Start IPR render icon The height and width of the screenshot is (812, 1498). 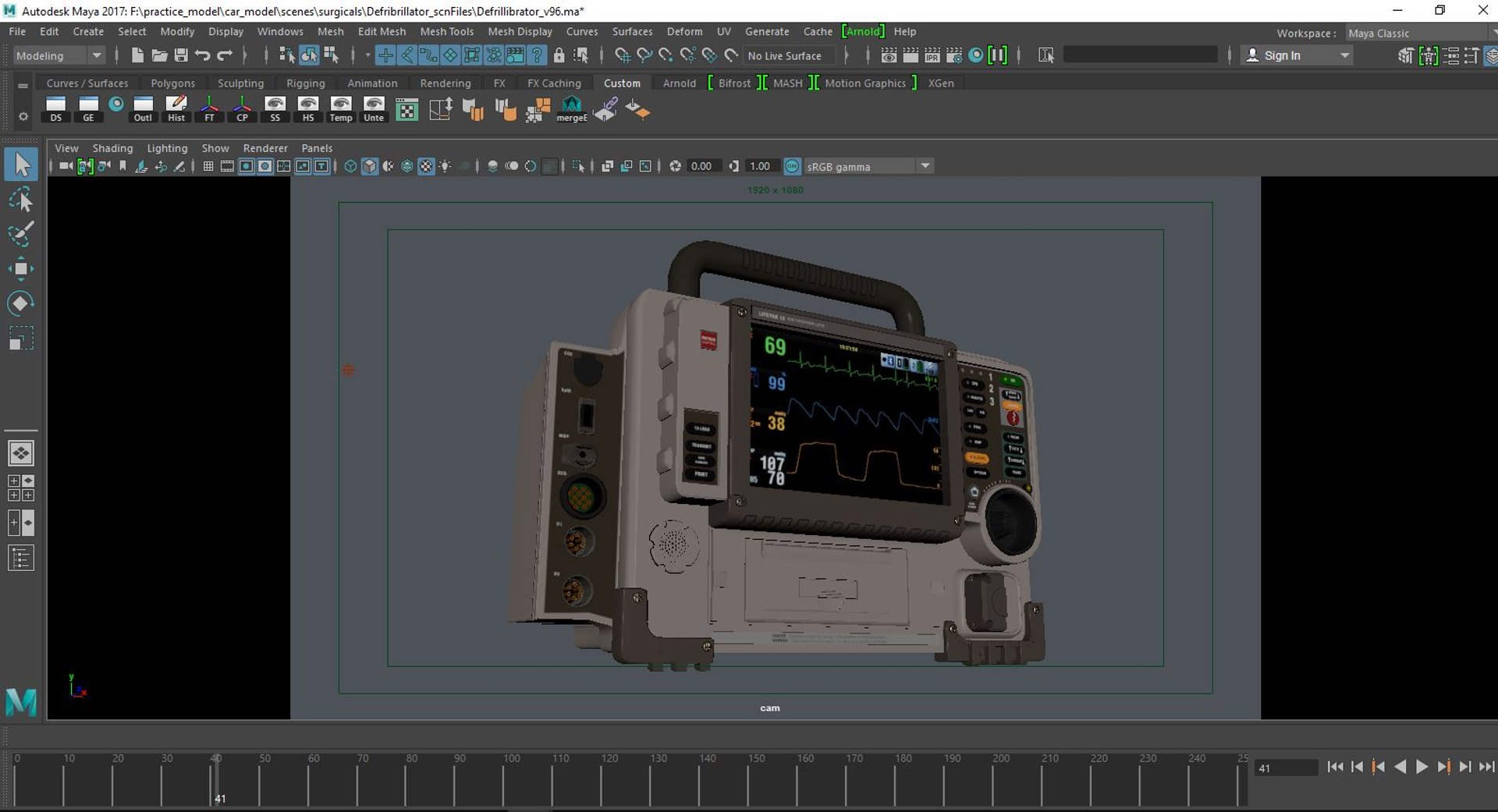pyautogui.click(x=932, y=55)
